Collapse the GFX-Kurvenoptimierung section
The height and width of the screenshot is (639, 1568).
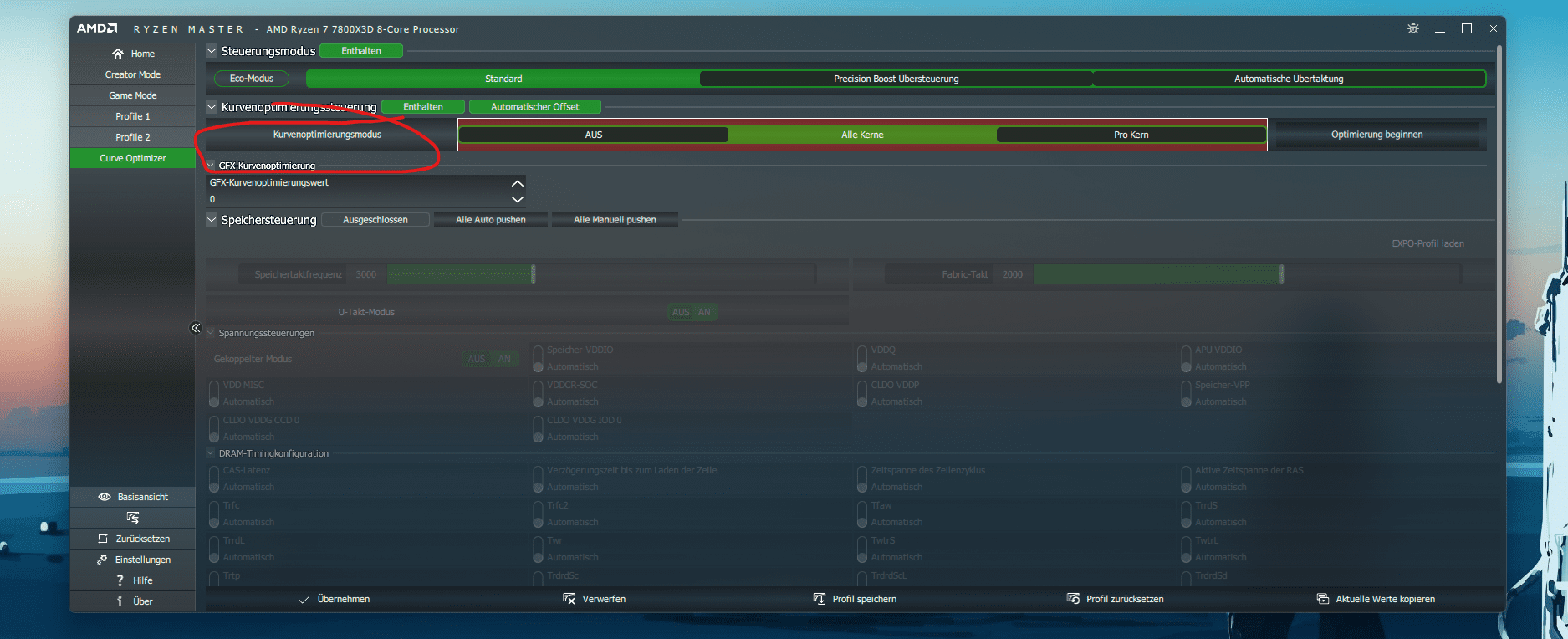(x=211, y=166)
